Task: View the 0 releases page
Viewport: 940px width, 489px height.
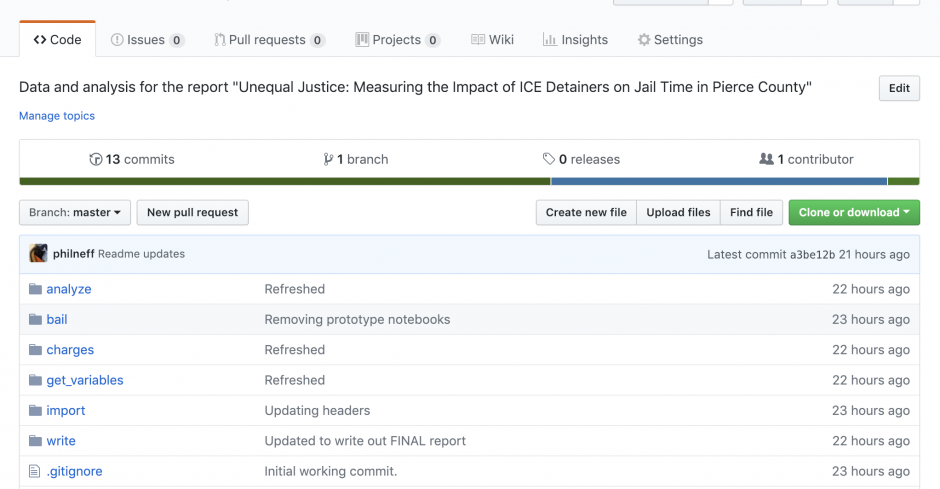Action: tap(581, 159)
